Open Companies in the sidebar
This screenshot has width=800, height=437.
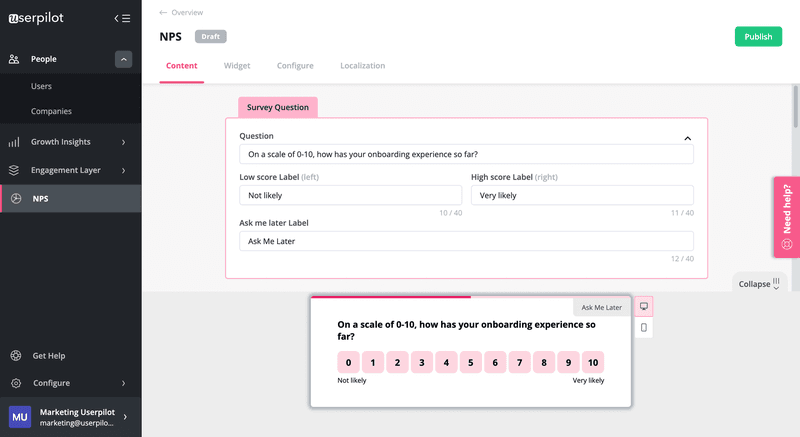[51, 111]
